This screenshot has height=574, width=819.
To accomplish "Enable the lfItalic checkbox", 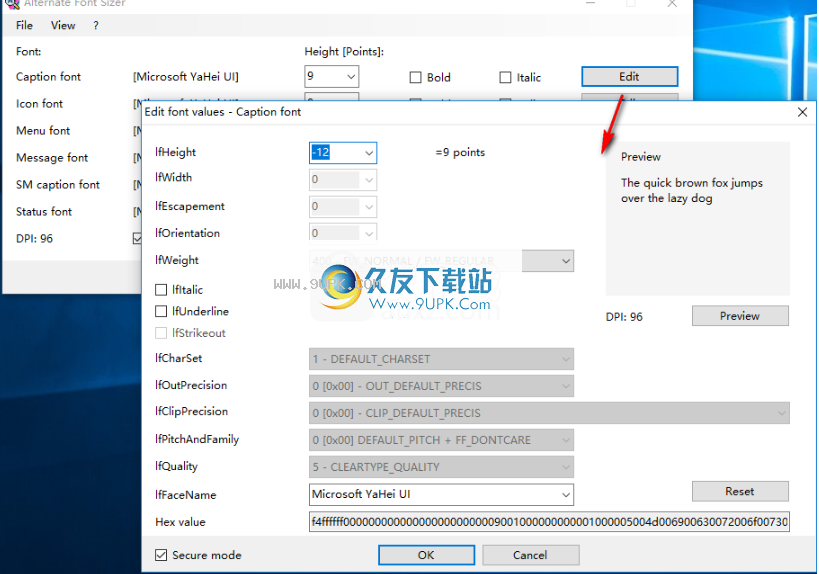I will pos(161,289).
